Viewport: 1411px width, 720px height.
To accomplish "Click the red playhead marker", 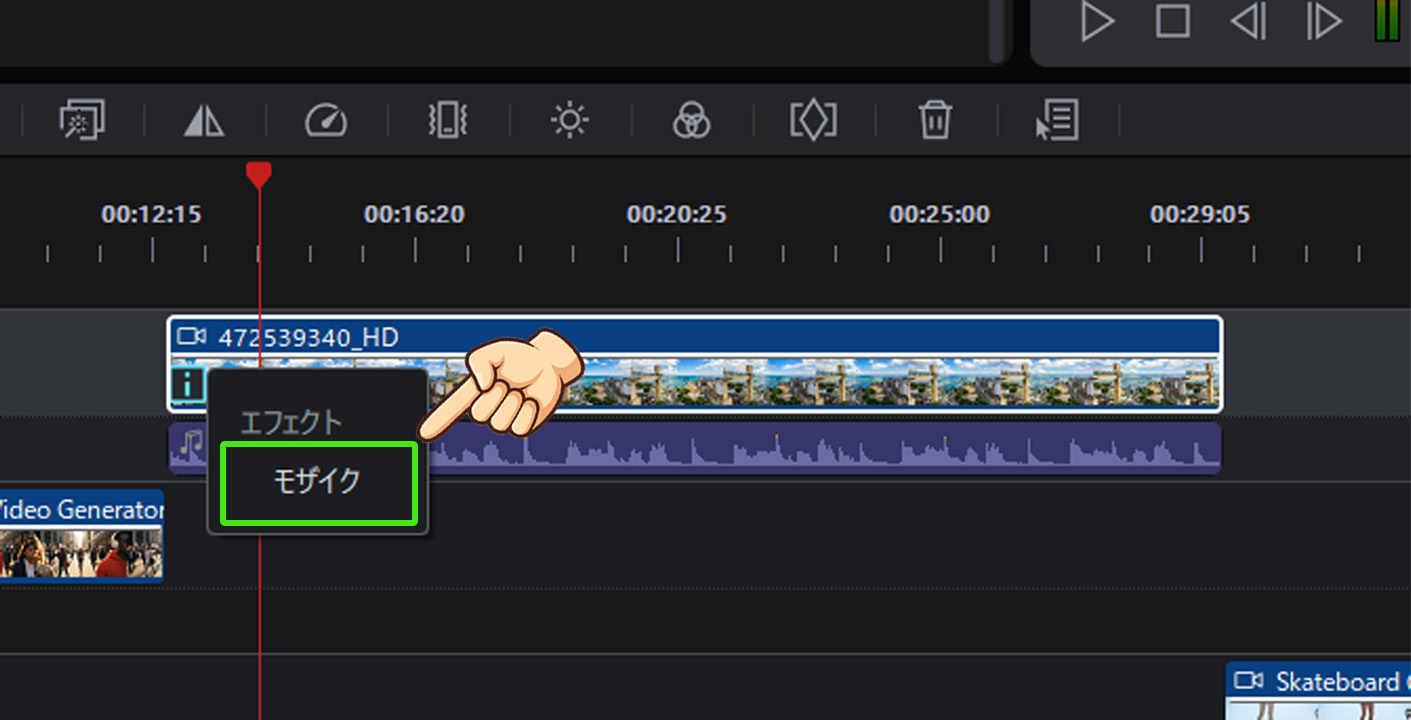I will pos(259,175).
